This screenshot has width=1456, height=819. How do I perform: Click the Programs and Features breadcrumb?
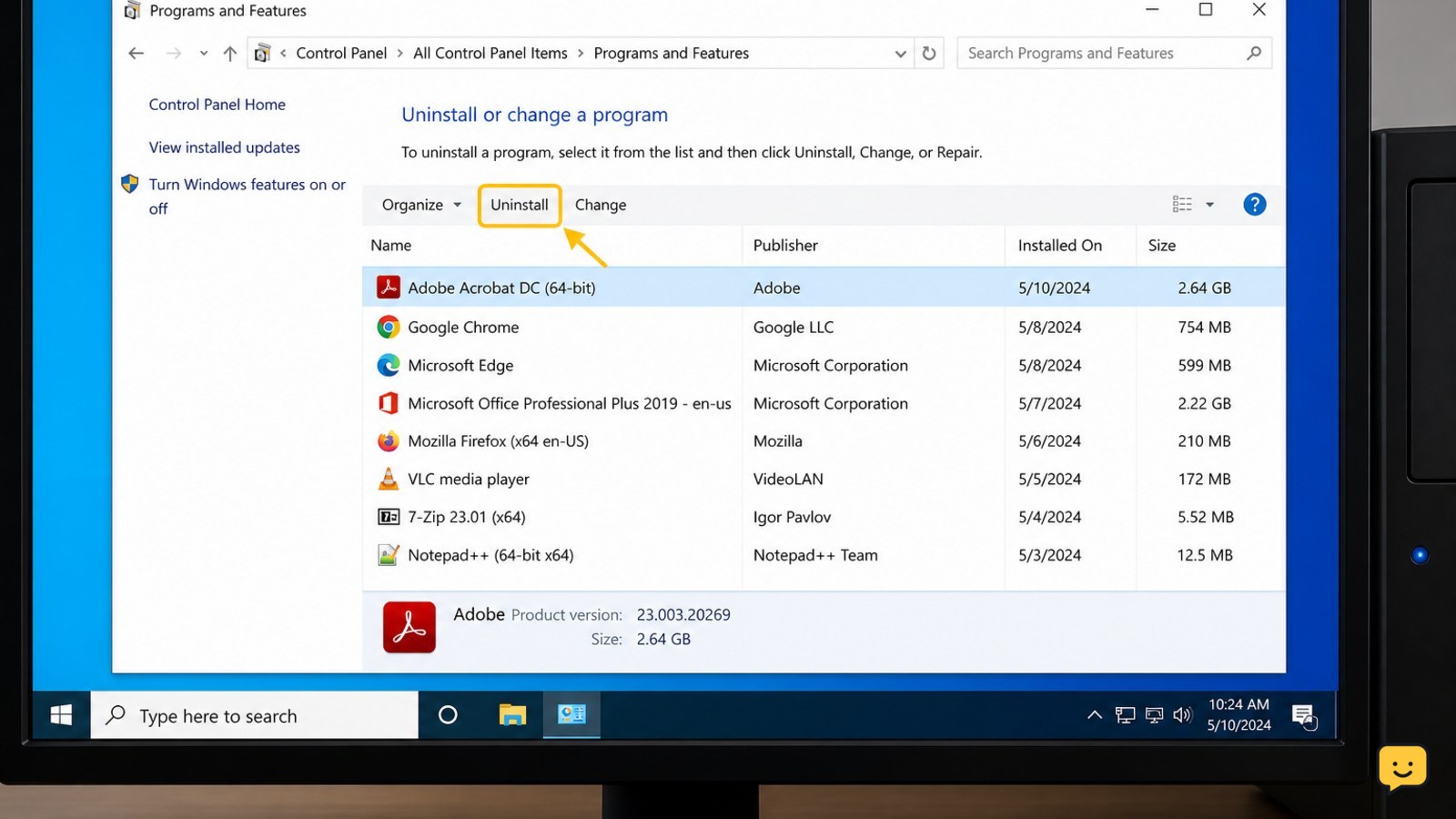click(x=672, y=54)
